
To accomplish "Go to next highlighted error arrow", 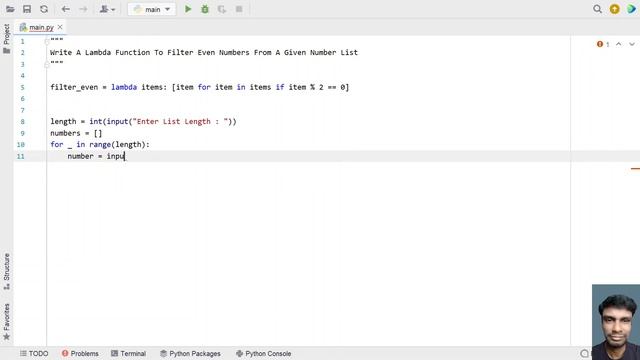I will [x=632, y=44].
